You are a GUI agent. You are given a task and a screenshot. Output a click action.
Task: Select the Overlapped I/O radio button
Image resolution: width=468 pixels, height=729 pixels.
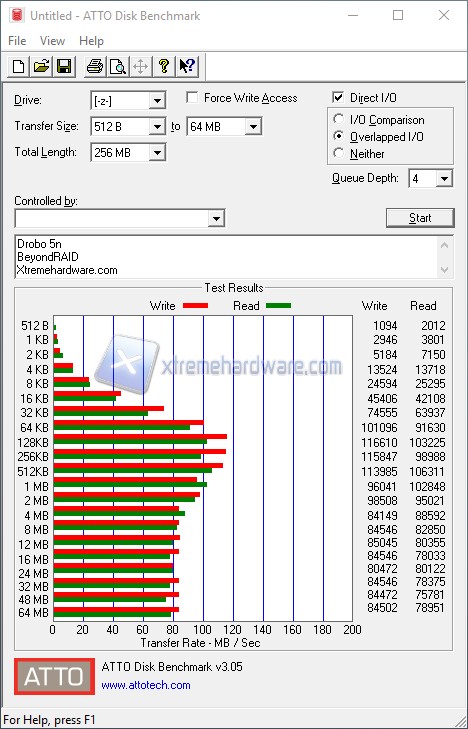[338, 136]
